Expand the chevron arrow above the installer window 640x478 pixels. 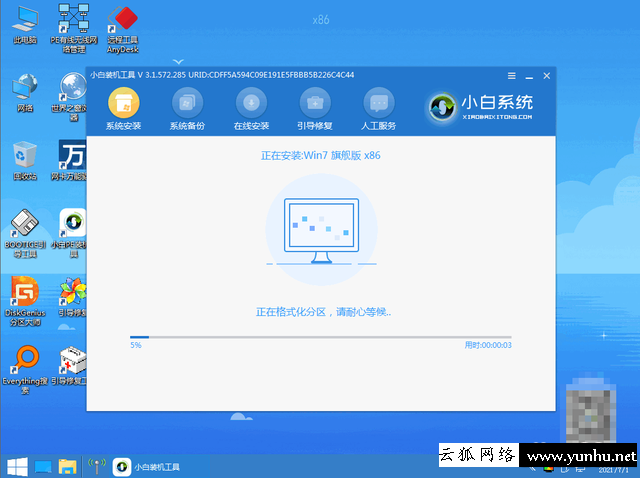[178, 62]
